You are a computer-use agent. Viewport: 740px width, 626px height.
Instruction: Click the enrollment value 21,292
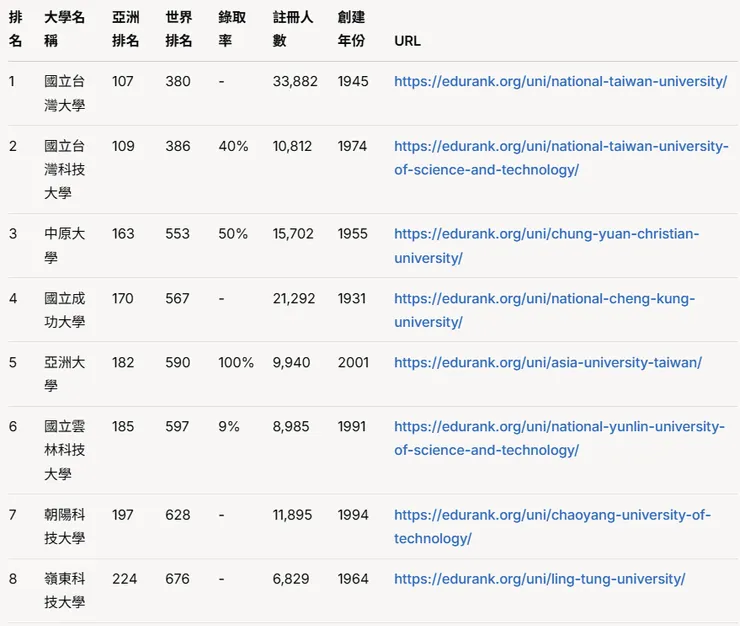coord(294,298)
